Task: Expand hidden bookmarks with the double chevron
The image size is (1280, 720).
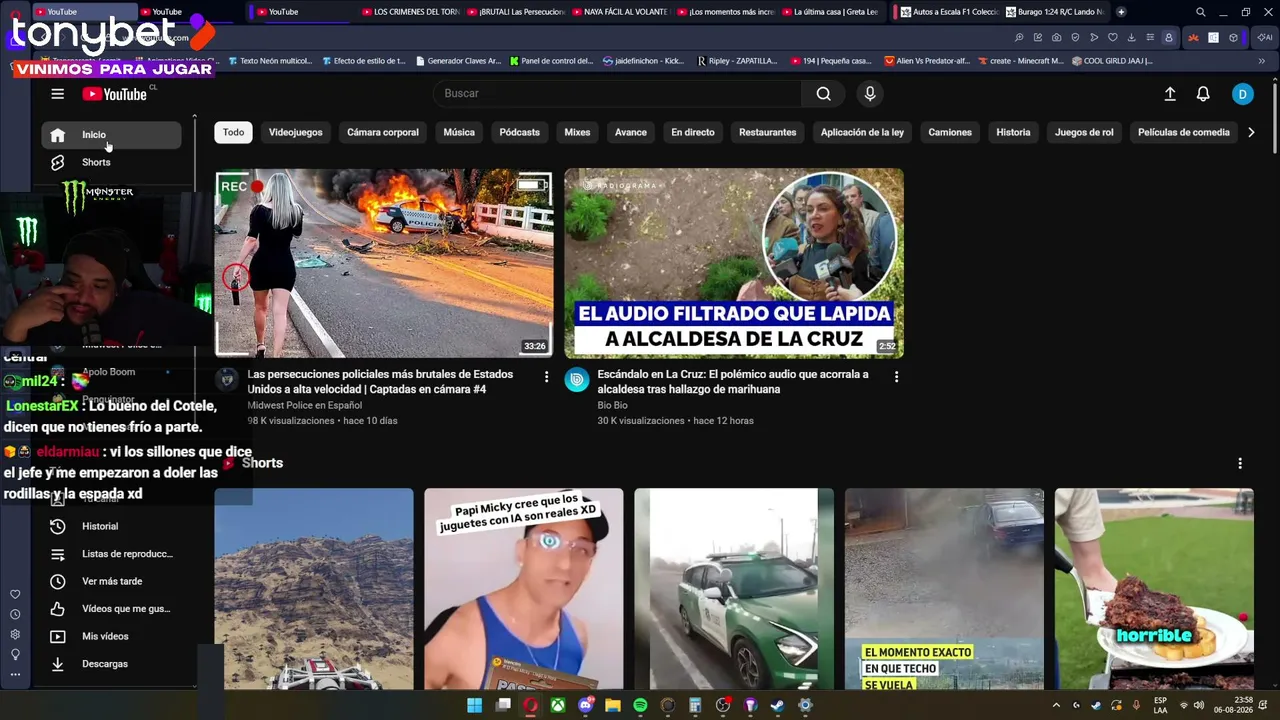Action: pos(1262,61)
